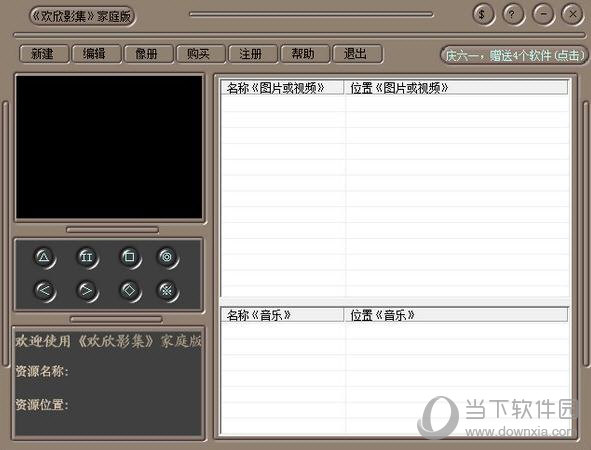Image resolution: width=591 pixels, height=450 pixels.
Task: Click the black video preview area
Action: click(109, 147)
